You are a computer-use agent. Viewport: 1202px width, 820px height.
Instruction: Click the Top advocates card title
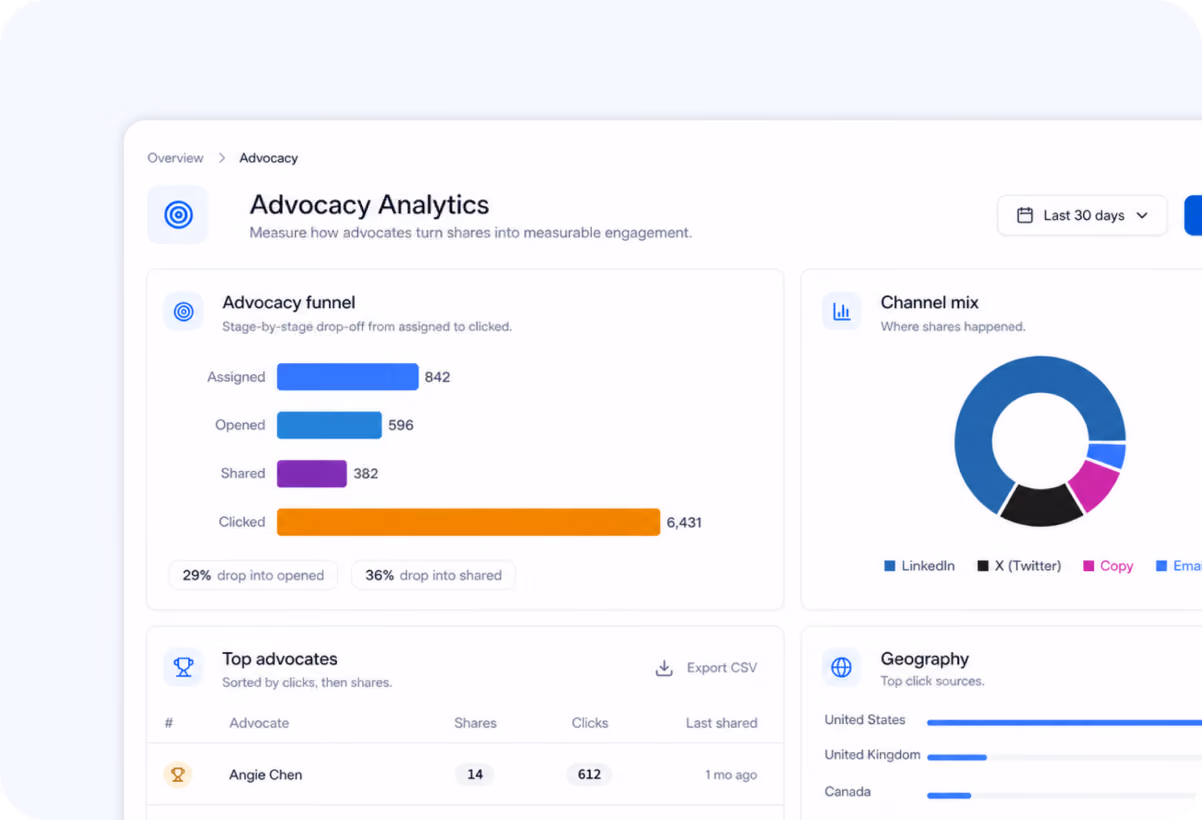279,659
